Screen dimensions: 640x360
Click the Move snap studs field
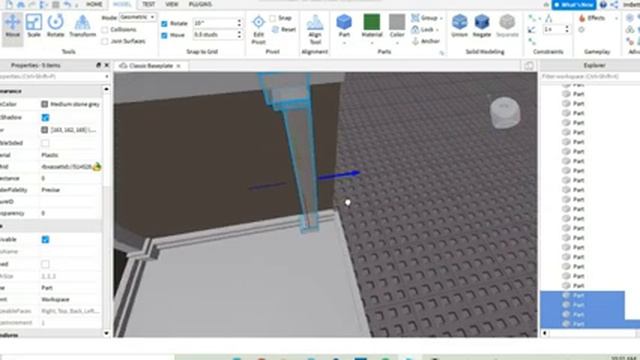coord(215,35)
